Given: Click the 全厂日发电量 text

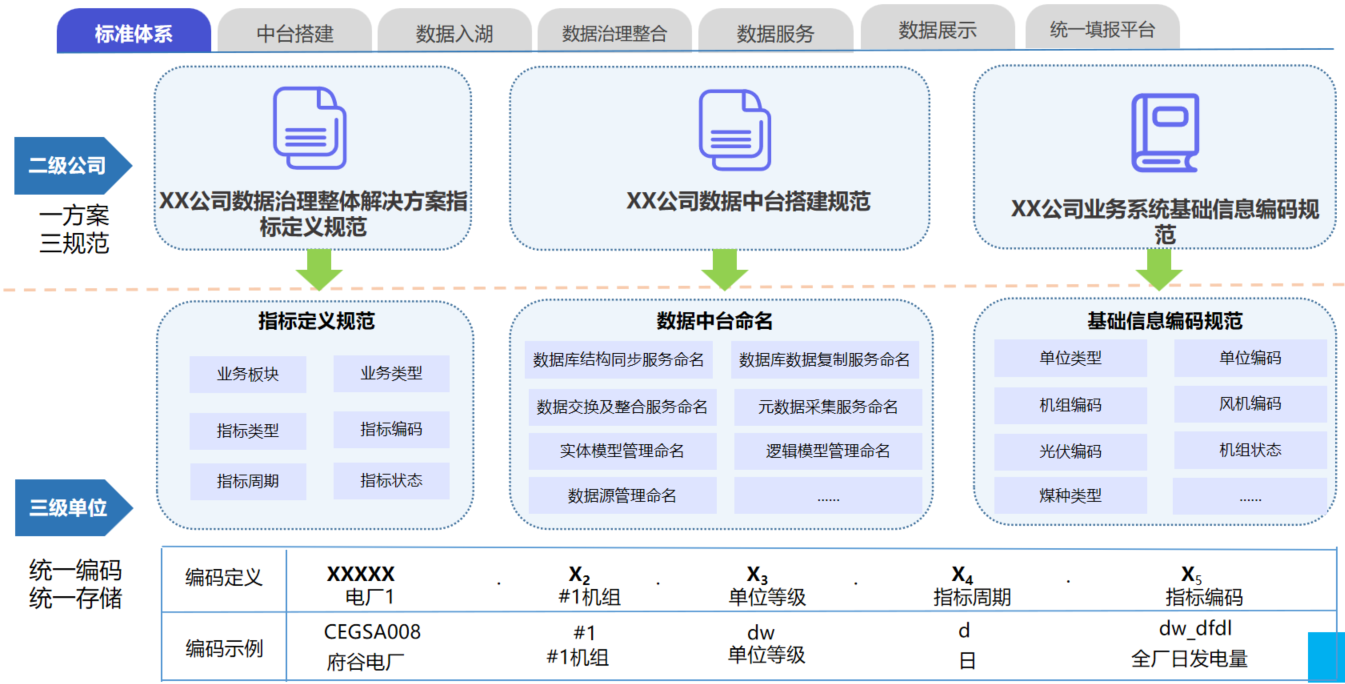Looking at the screenshot, I should 1189,659.
